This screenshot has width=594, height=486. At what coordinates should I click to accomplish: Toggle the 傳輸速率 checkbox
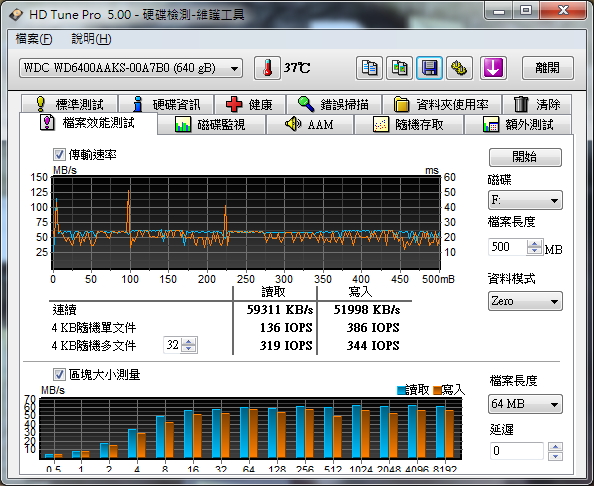pyautogui.click(x=59, y=155)
